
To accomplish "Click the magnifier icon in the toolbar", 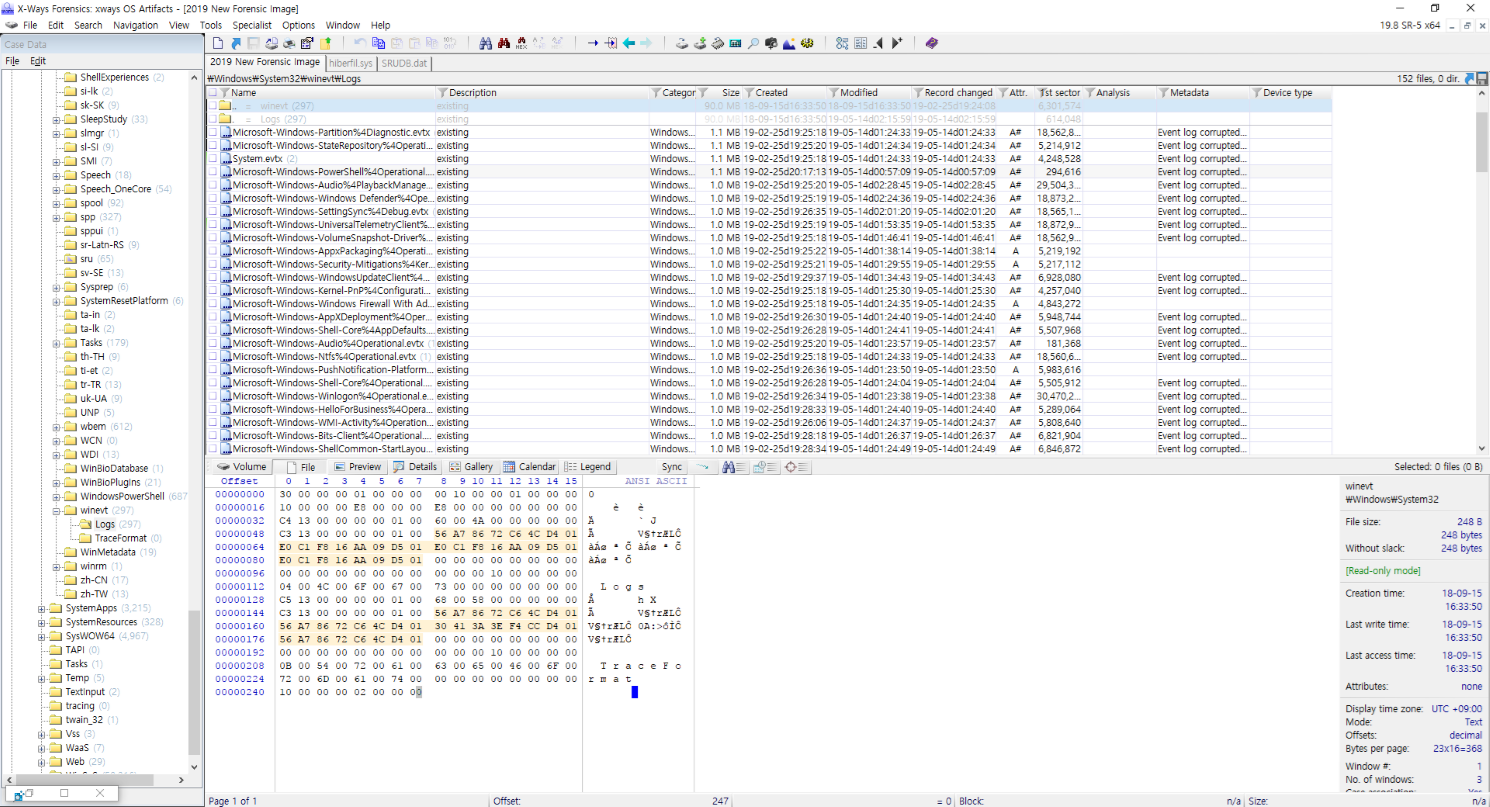I will 753,43.
